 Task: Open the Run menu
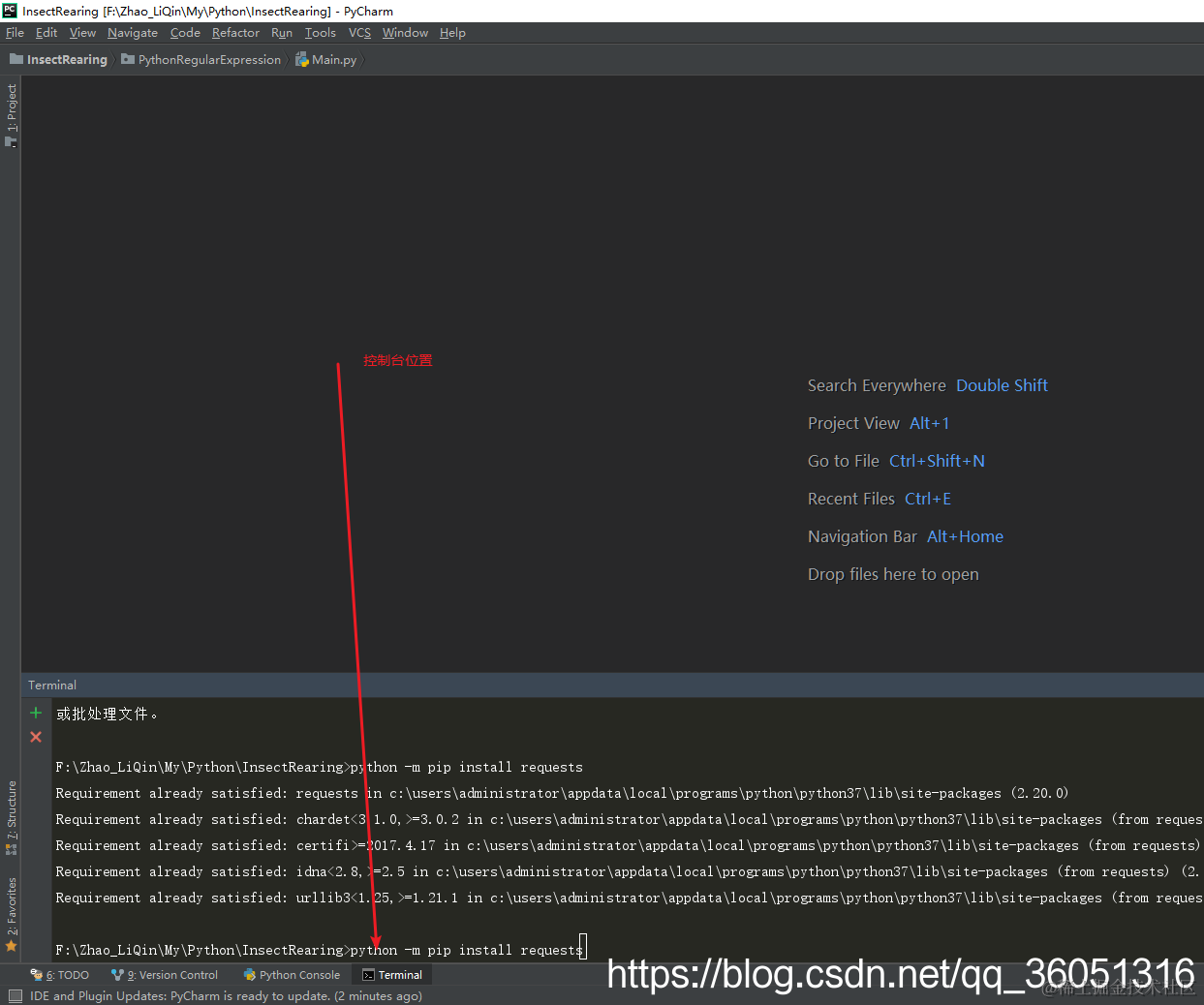click(282, 33)
